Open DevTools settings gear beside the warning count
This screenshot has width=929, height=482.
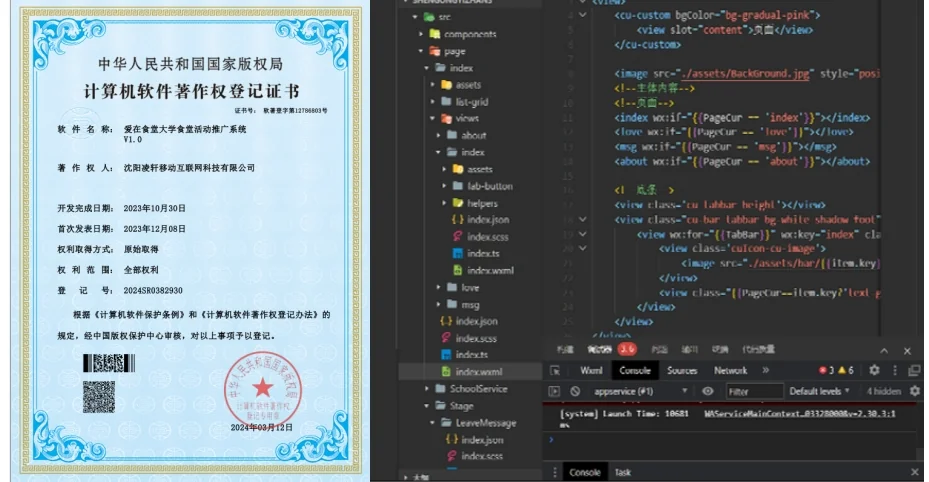click(x=874, y=370)
